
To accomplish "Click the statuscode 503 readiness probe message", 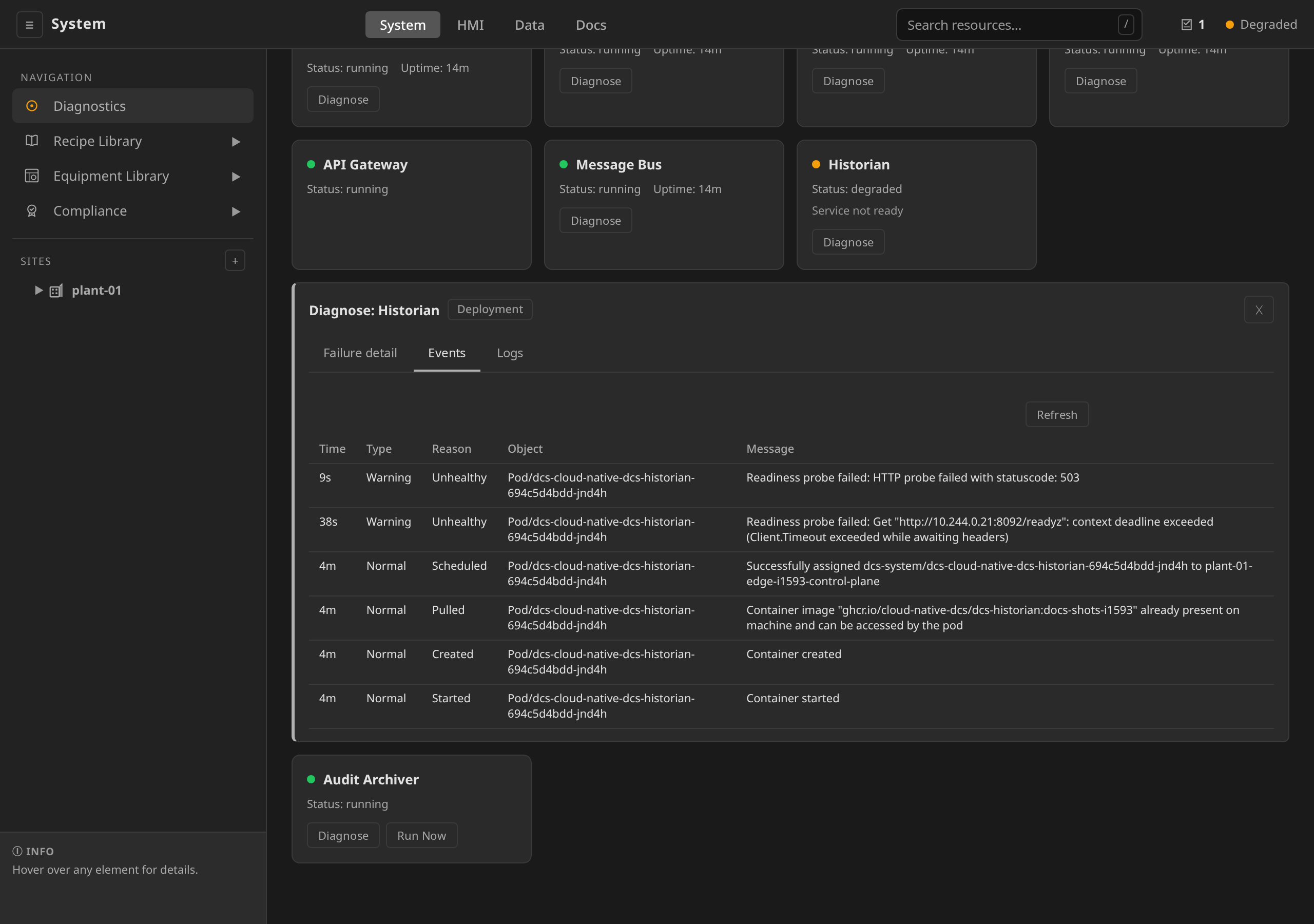I will [x=912, y=477].
